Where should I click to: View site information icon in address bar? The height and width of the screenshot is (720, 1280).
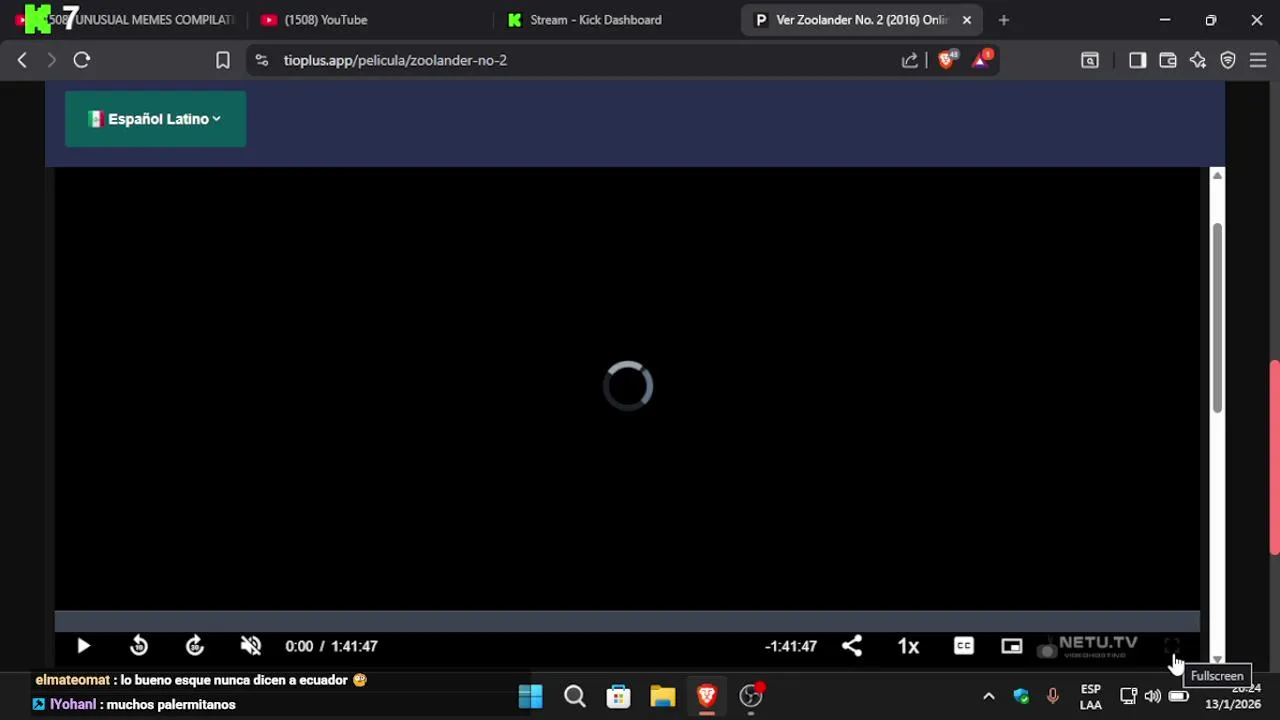(262, 60)
